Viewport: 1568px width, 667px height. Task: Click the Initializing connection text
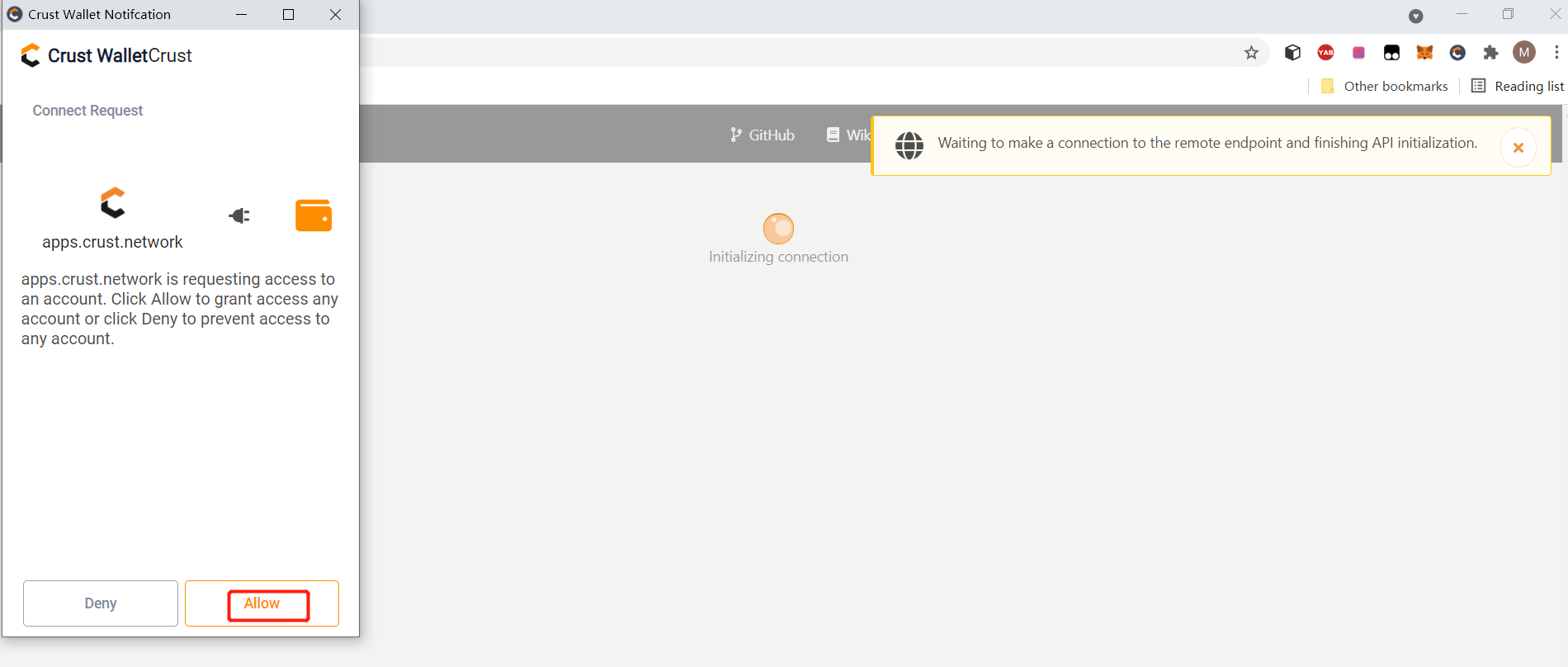click(x=778, y=257)
